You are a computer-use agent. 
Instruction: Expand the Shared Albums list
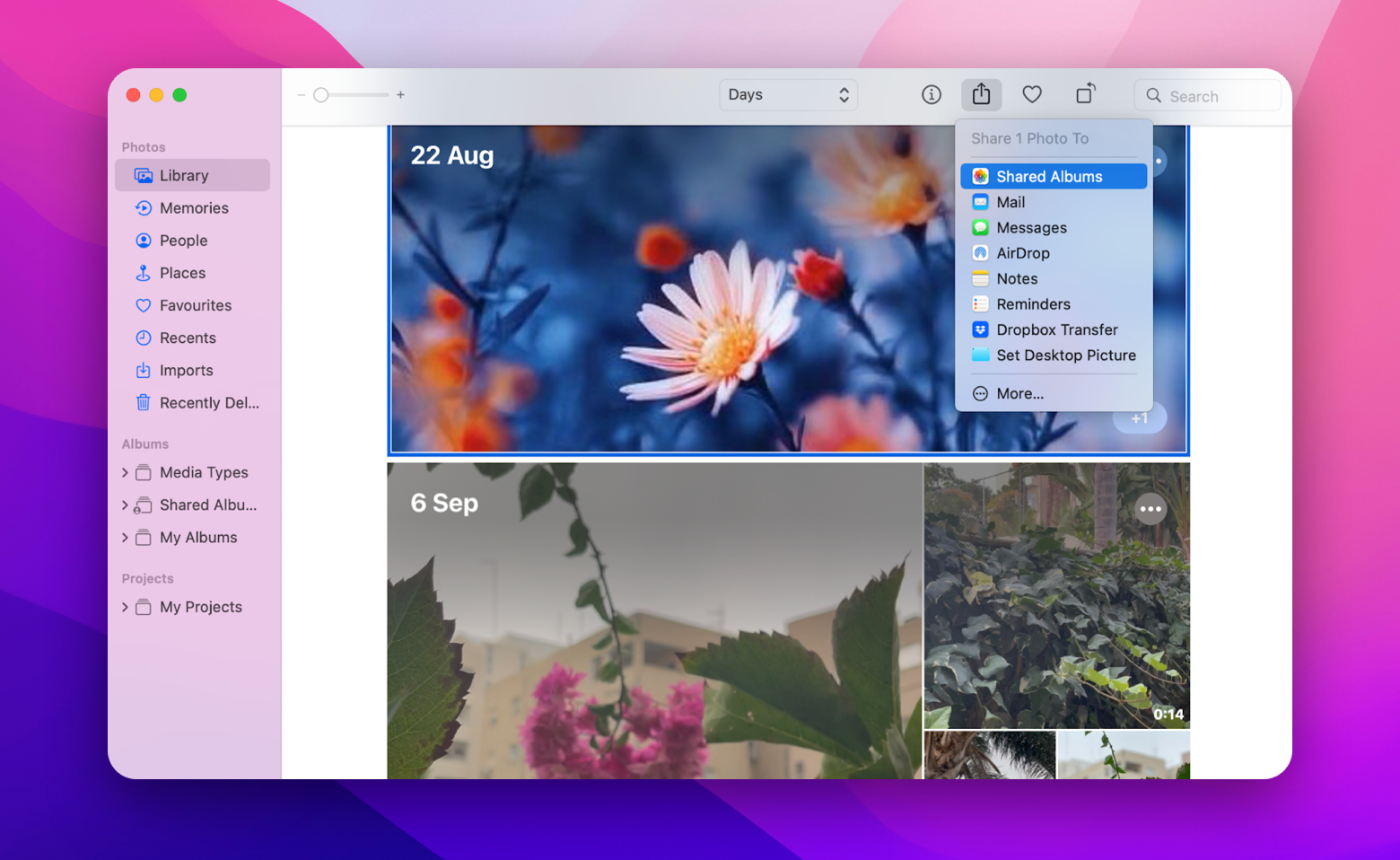click(125, 505)
